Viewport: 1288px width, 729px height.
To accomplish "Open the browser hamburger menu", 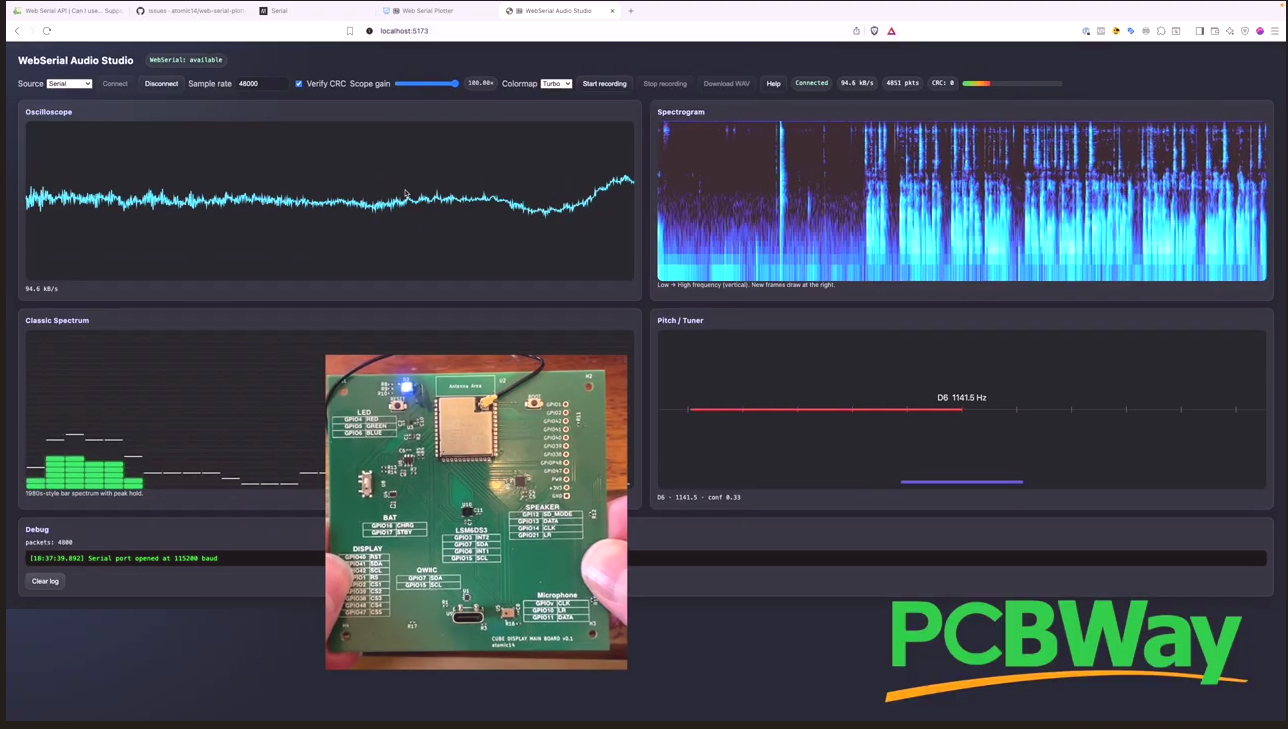I will point(1274,31).
